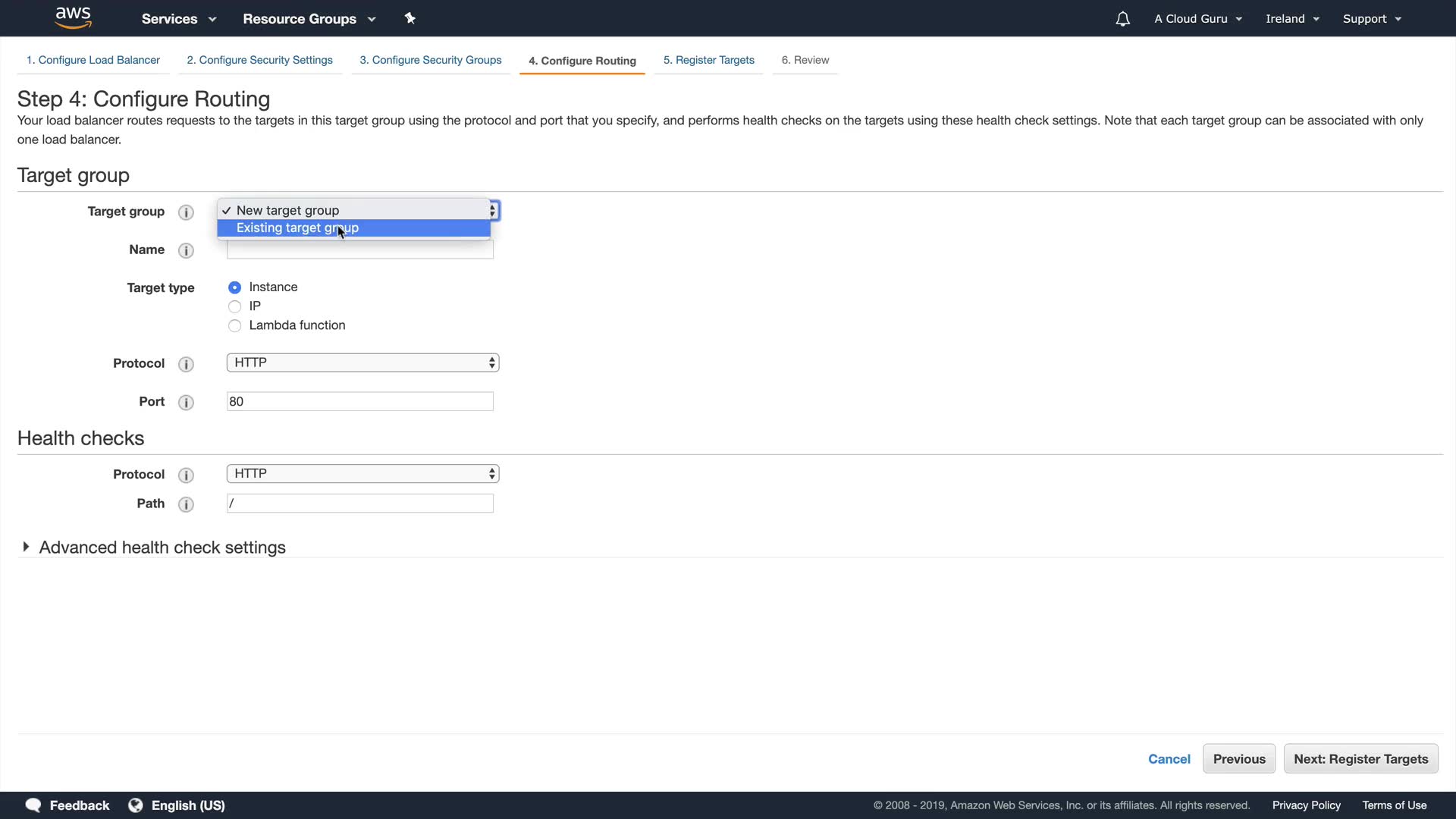Go to 5. Register Targets tab
Screen dimensions: 1456x819
pos(708,60)
